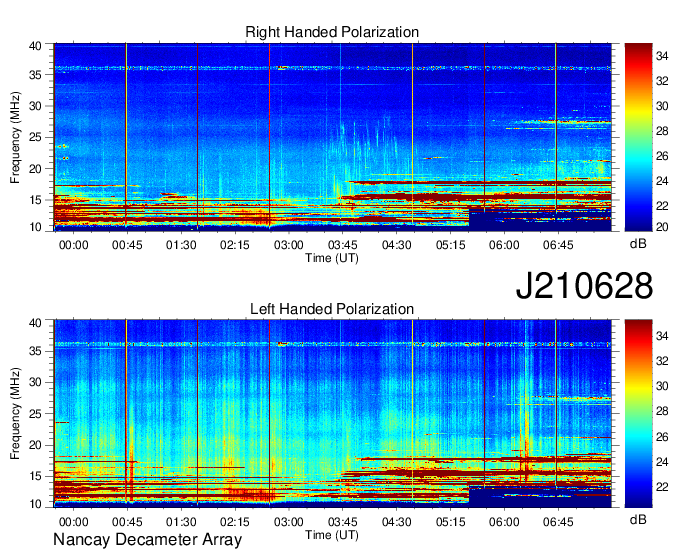Click 01:30 time tick of Left Handed plot
The height and width of the screenshot is (552, 680).
coord(181,522)
